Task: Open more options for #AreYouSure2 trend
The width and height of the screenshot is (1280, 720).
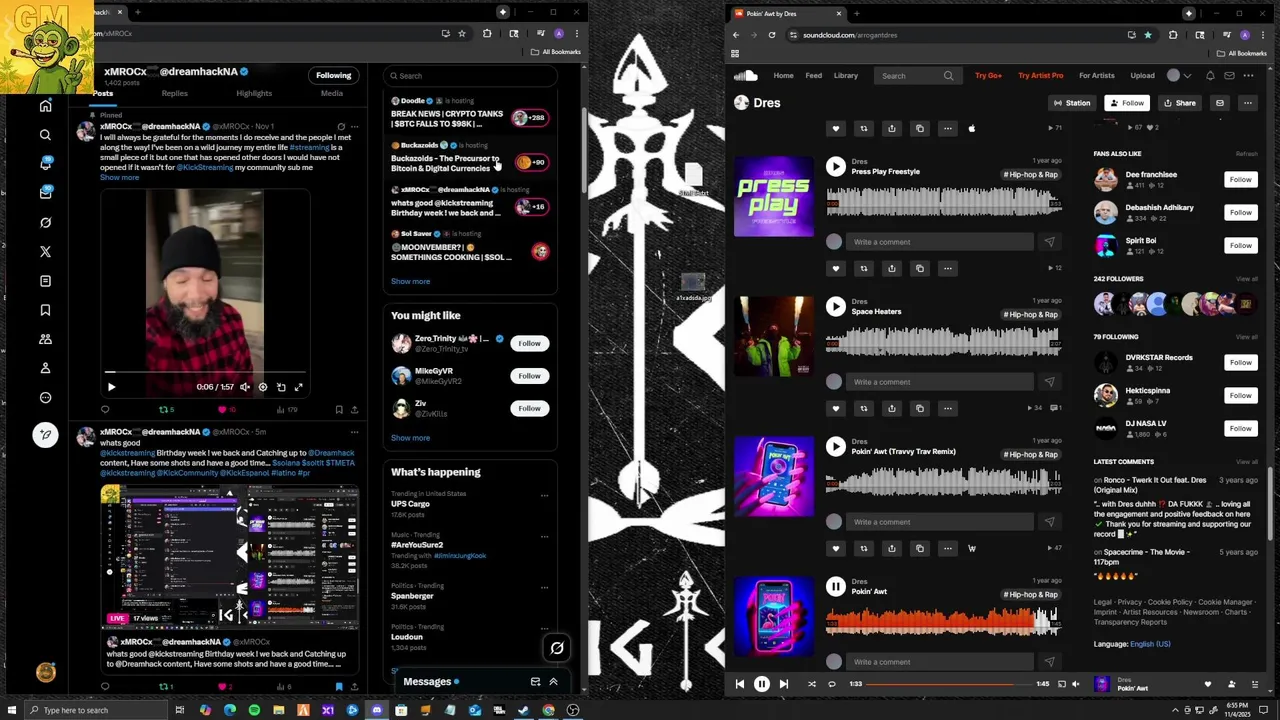Action: (x=544, y=536)
